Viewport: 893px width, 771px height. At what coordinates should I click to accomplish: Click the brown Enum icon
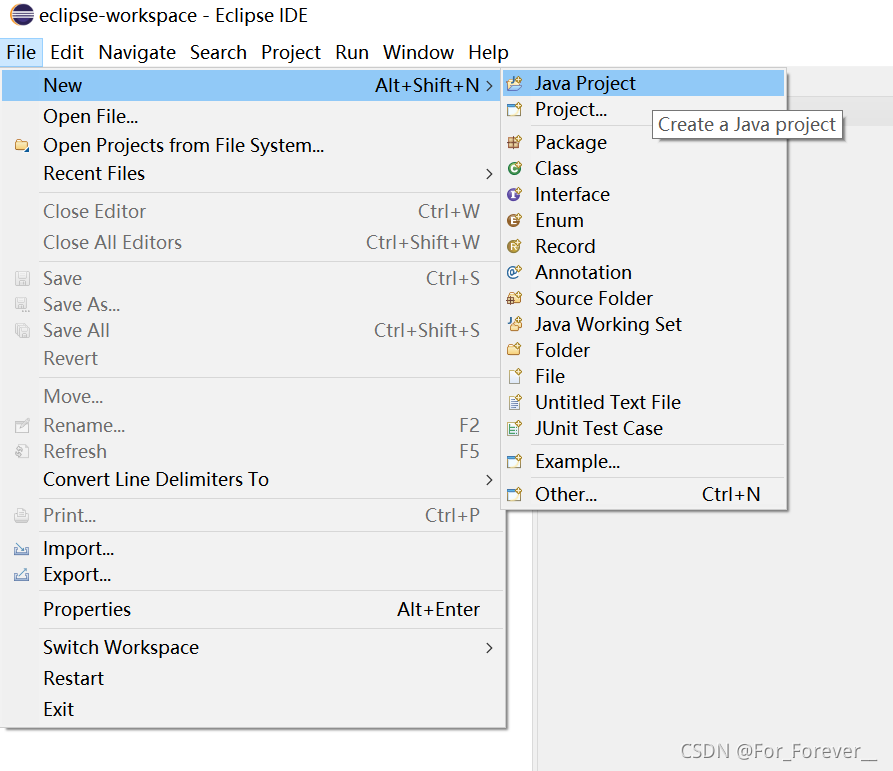click(514, 220)
